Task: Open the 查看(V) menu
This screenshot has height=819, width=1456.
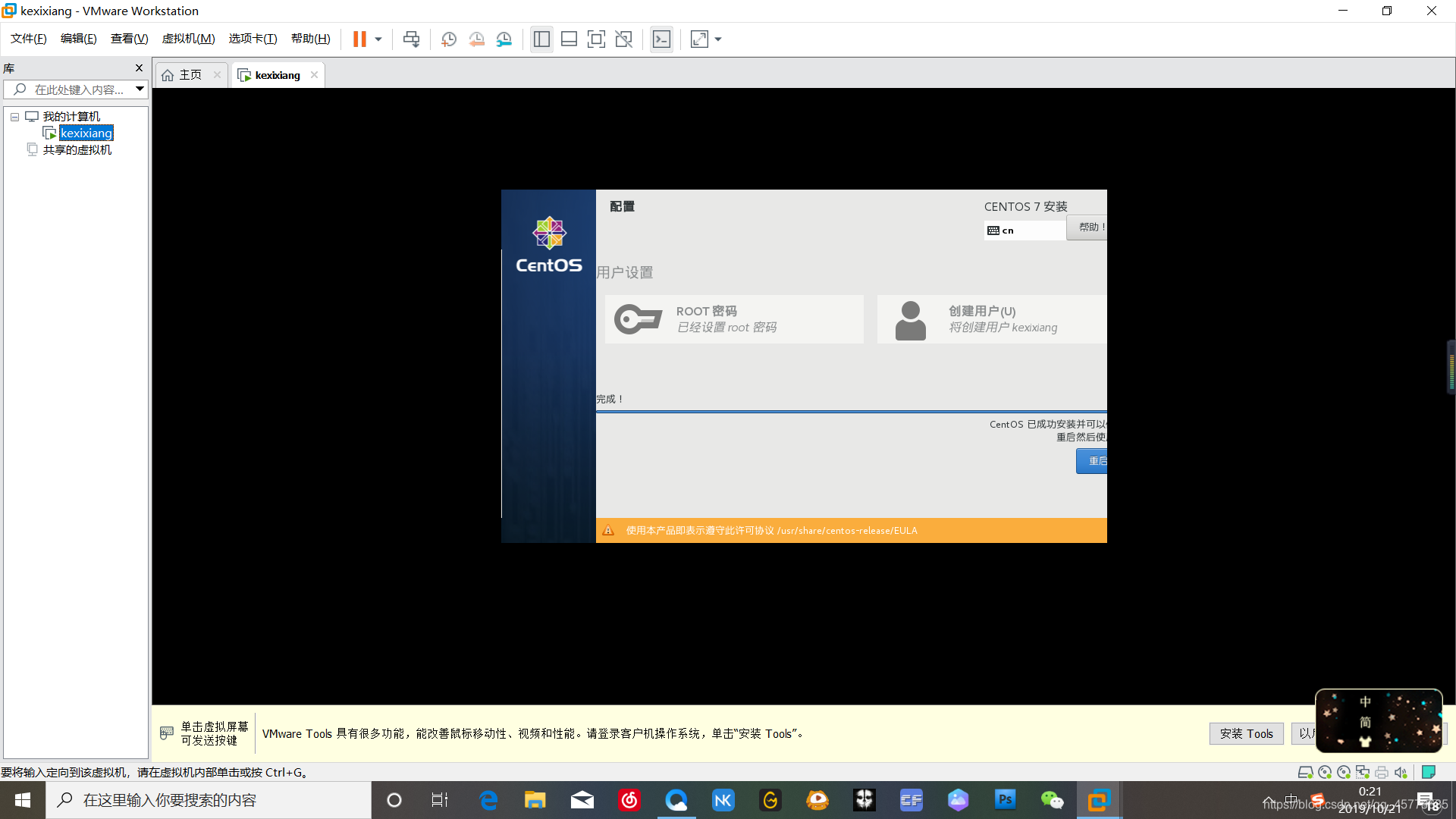Action: [x=129, y=39]
